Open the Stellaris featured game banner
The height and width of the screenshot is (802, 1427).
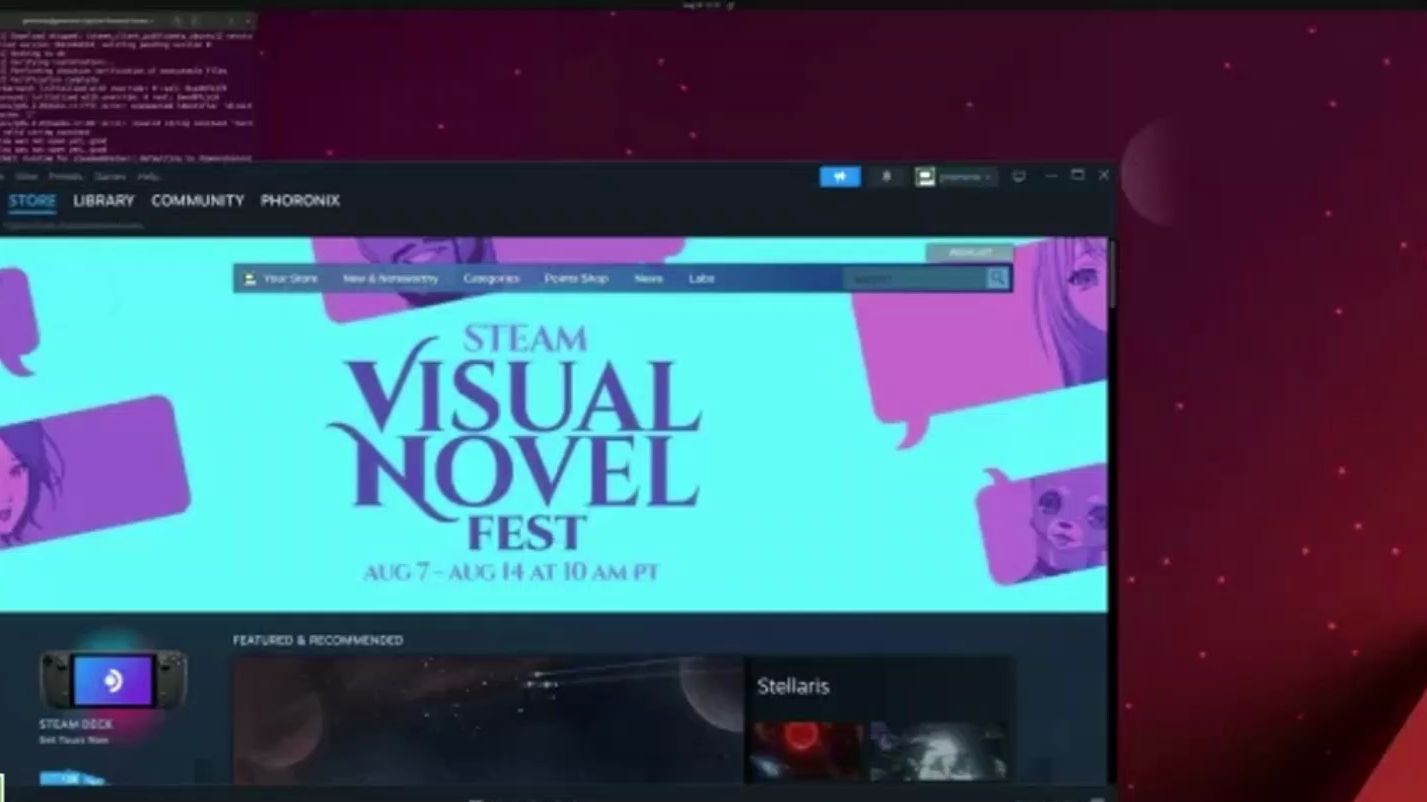[x=488, y=720]
